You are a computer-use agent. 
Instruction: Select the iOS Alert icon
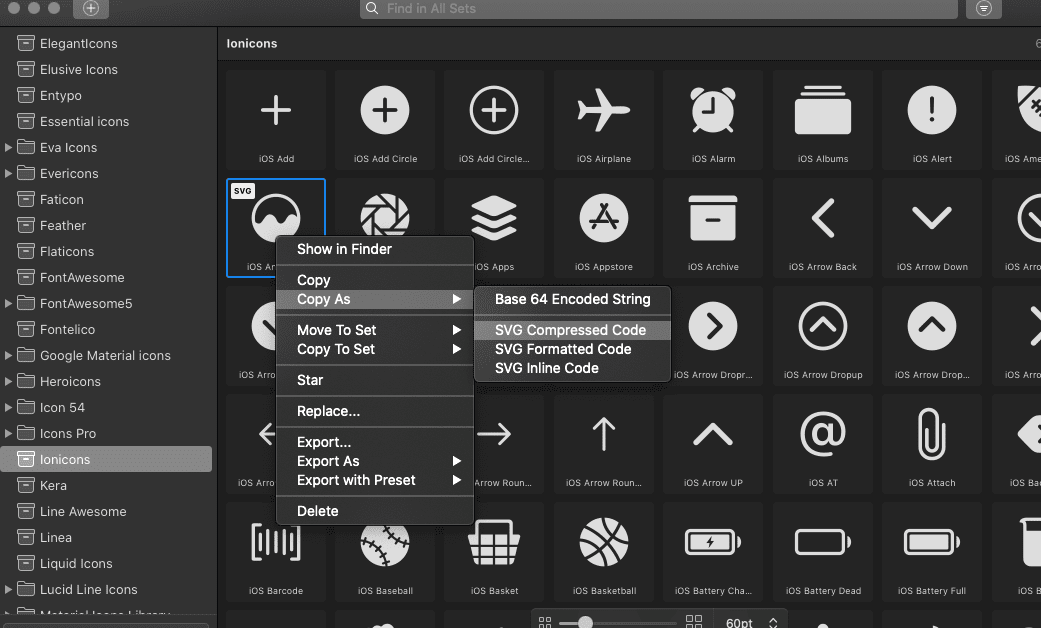point(932,119)
